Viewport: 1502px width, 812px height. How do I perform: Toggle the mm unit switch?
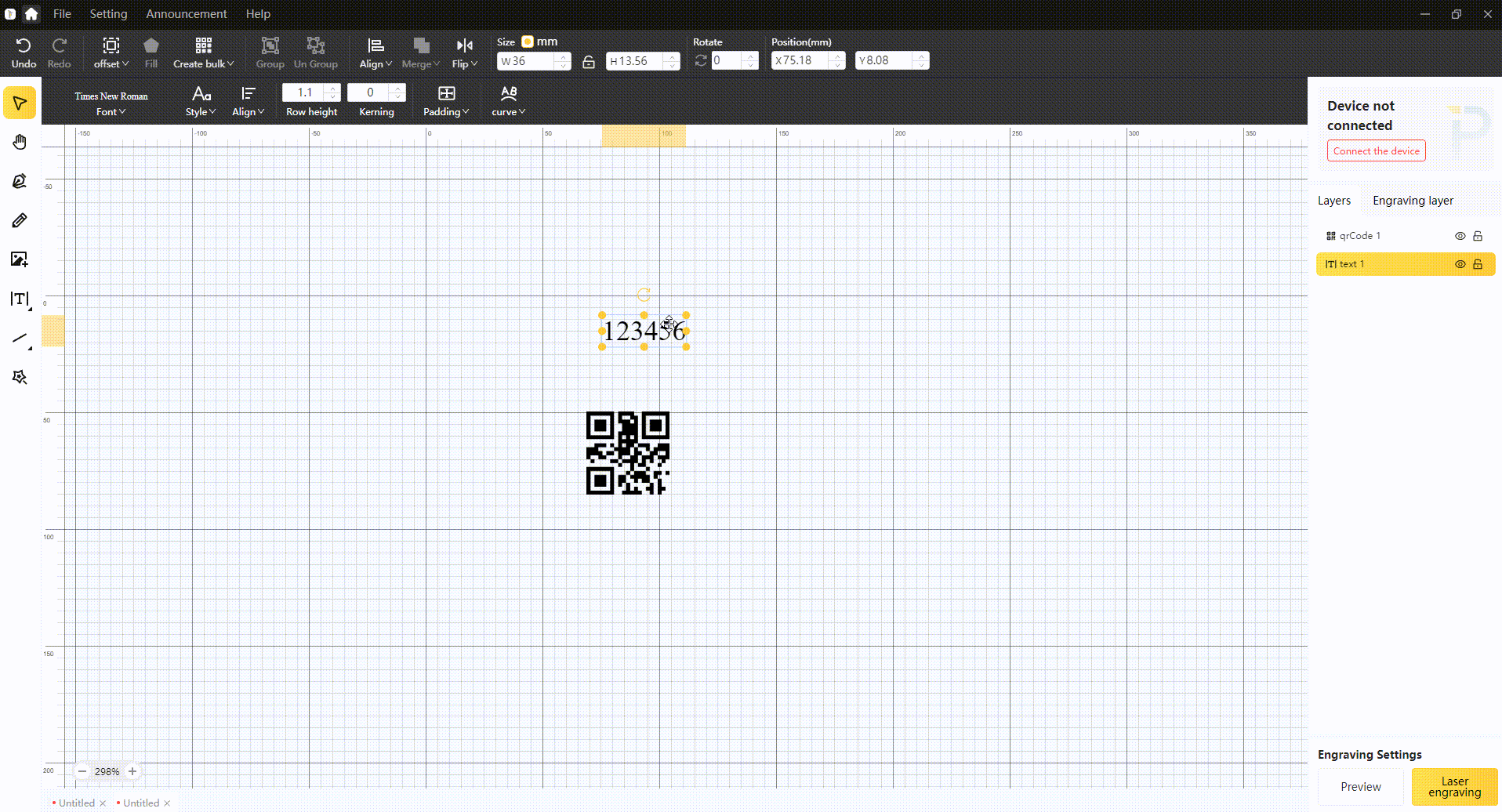coord(528,42)
